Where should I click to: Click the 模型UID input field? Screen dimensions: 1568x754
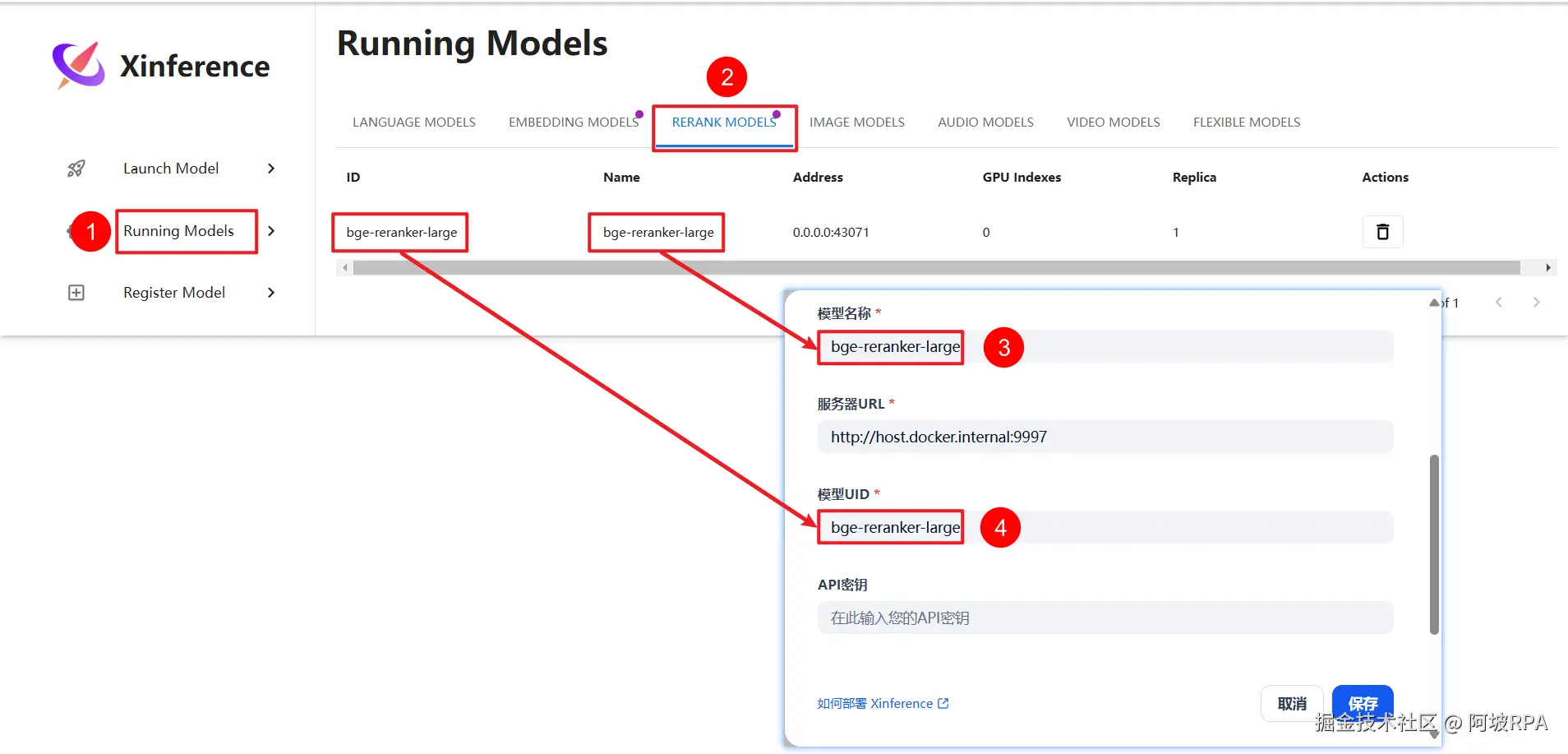(1105, 527)
